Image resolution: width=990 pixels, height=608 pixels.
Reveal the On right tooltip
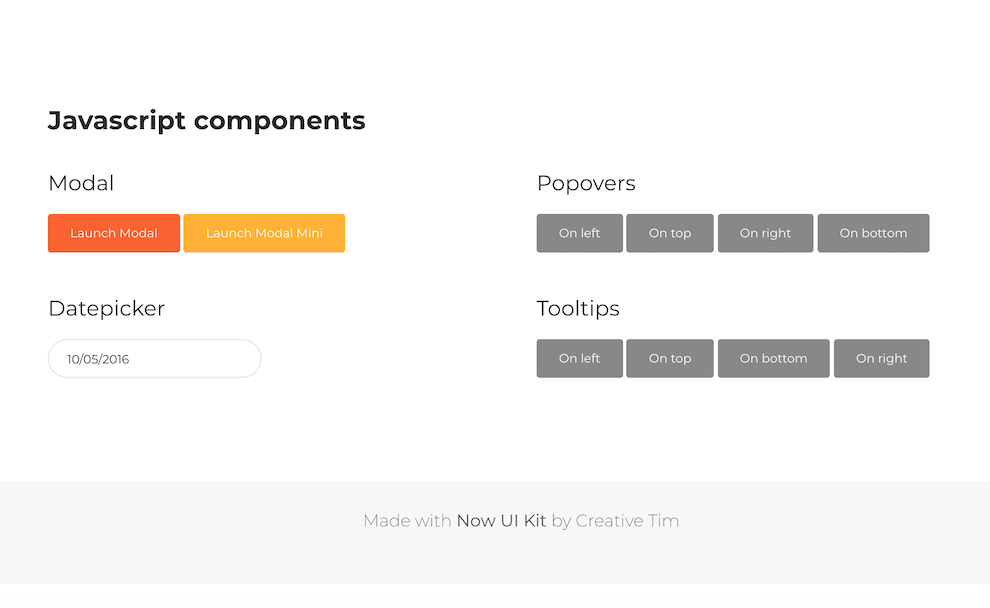pos(881,358)
